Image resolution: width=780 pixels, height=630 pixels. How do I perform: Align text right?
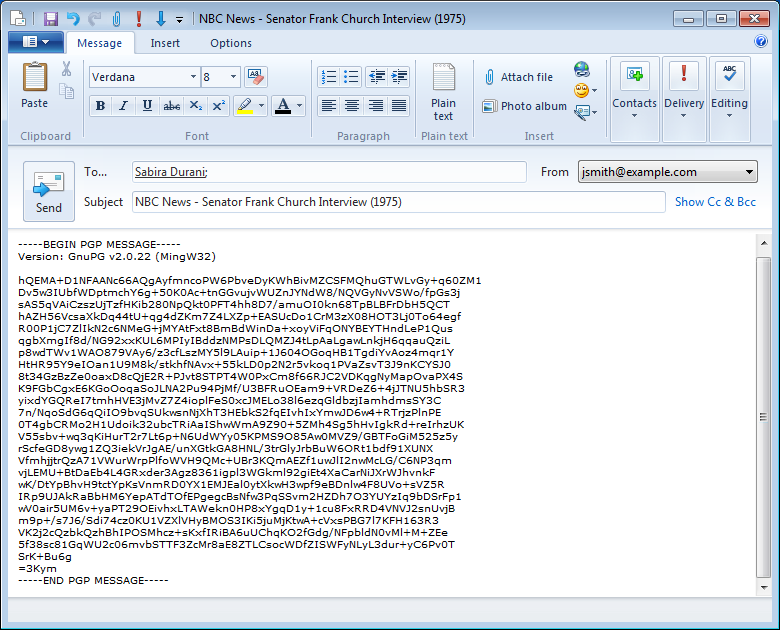376,105
